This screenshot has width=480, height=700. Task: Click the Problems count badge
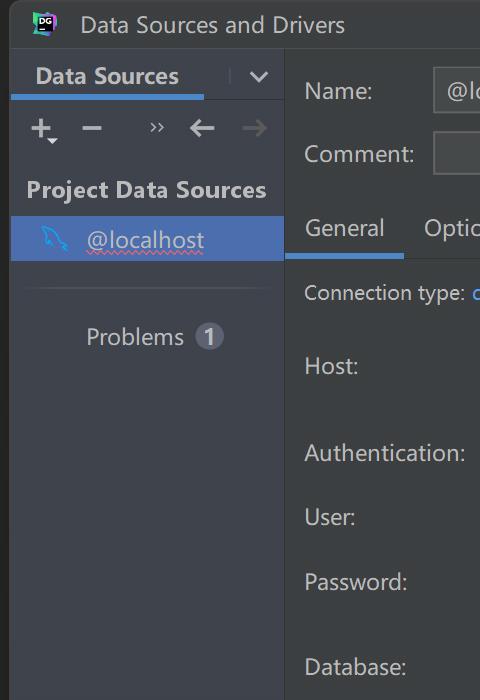tap(209, 336)
